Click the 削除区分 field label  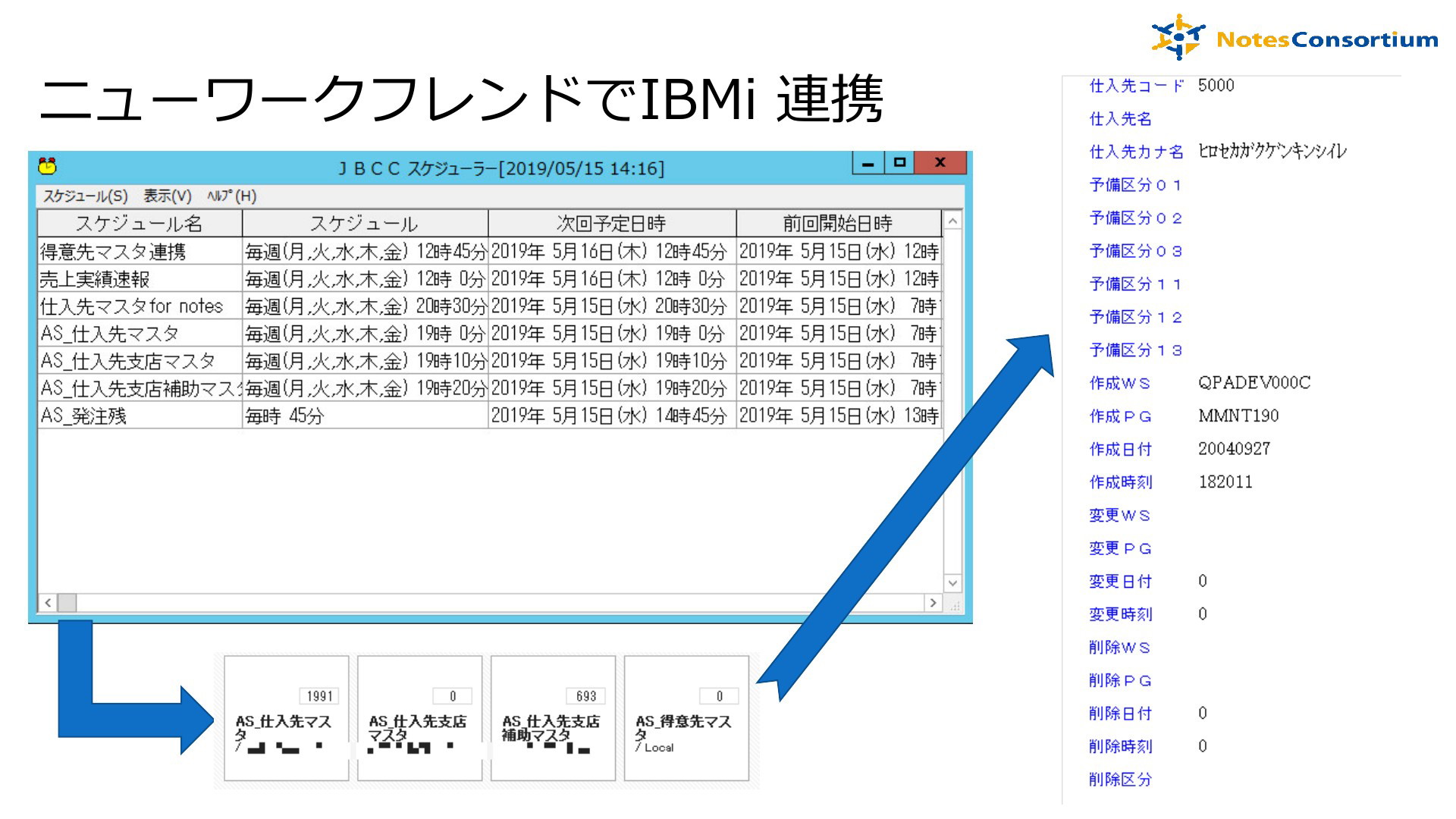click(1121, 780)
